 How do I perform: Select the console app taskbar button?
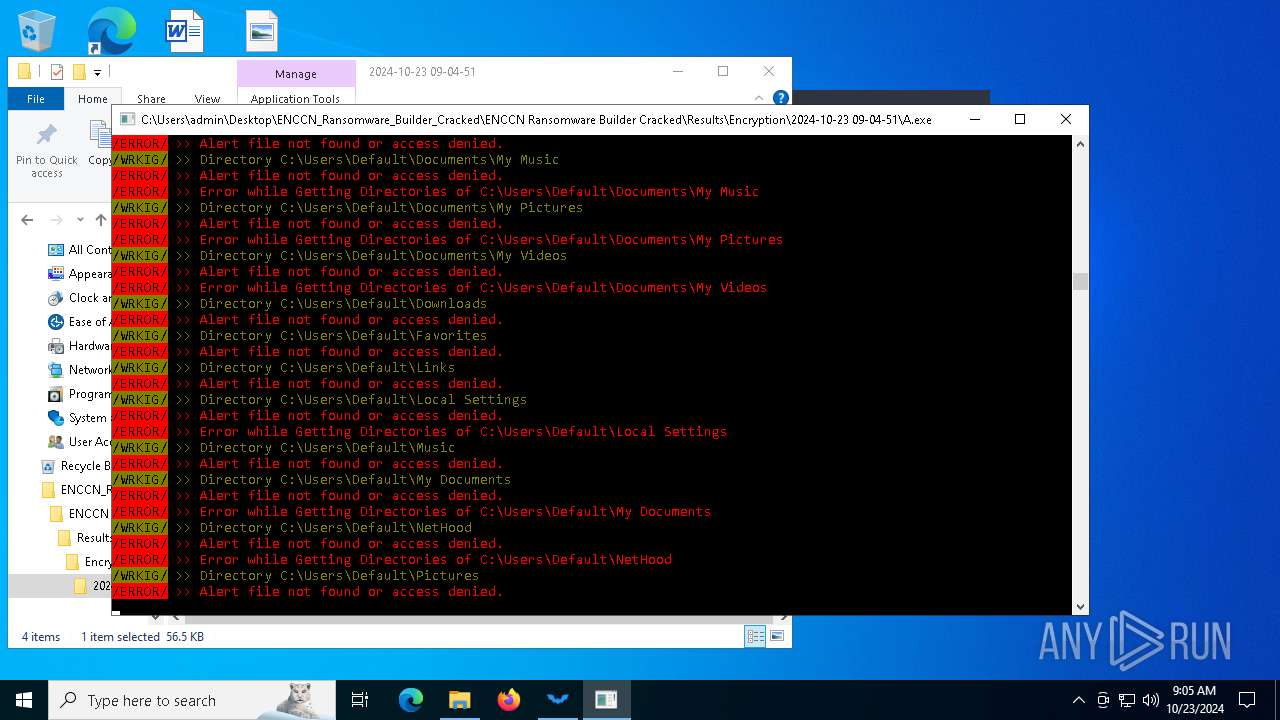(606, 700)
